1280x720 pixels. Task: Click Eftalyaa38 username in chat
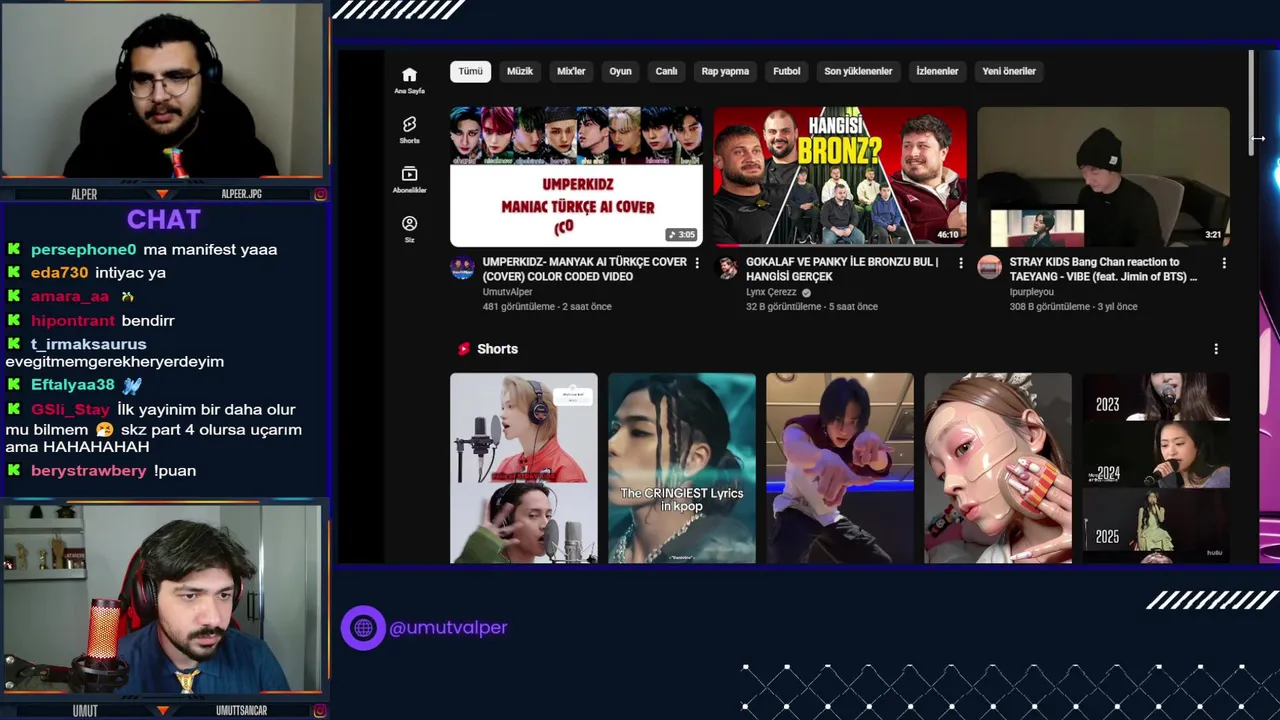click(73, 384)
